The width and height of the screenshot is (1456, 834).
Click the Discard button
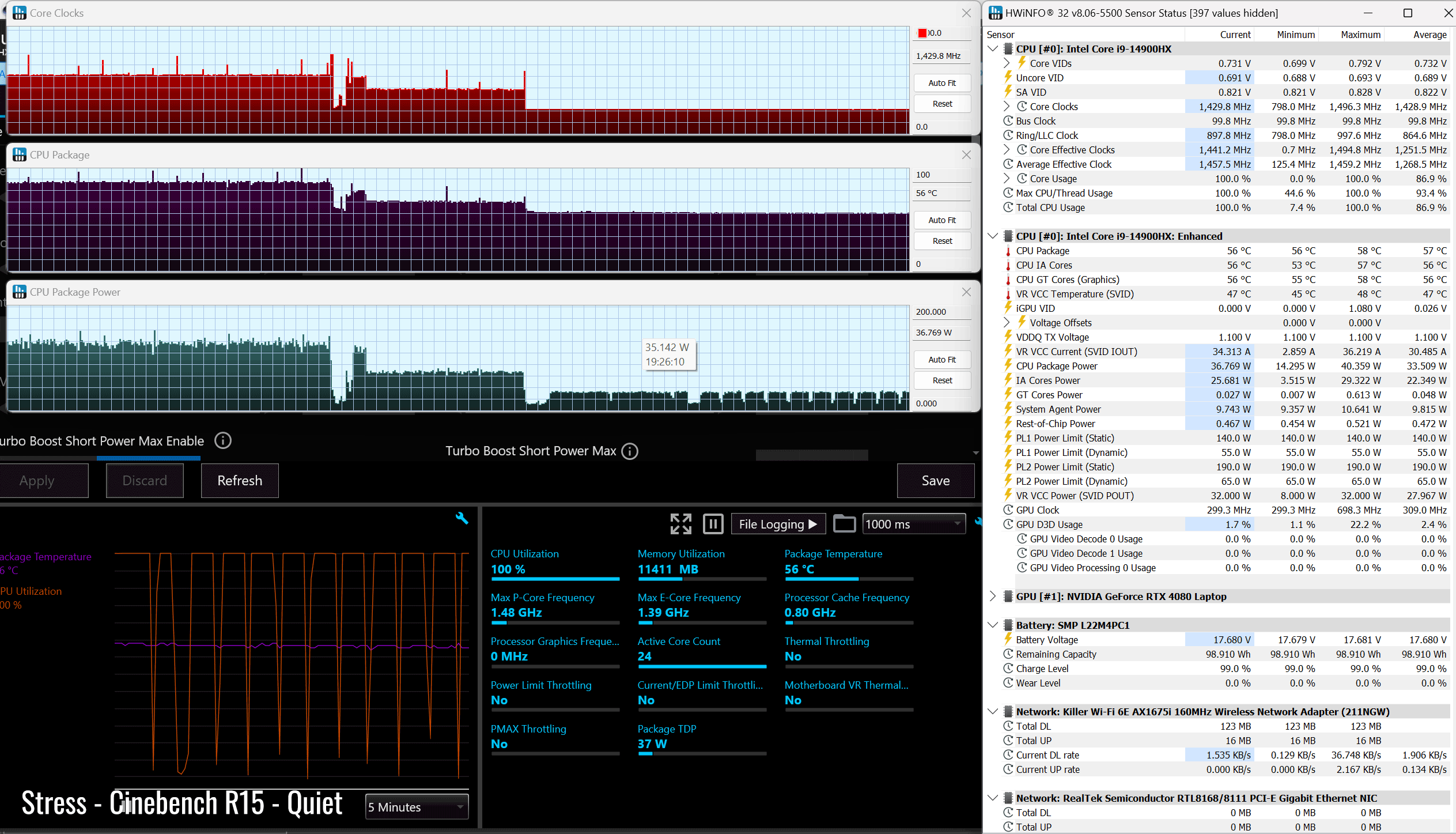click(x=145, y=481)
